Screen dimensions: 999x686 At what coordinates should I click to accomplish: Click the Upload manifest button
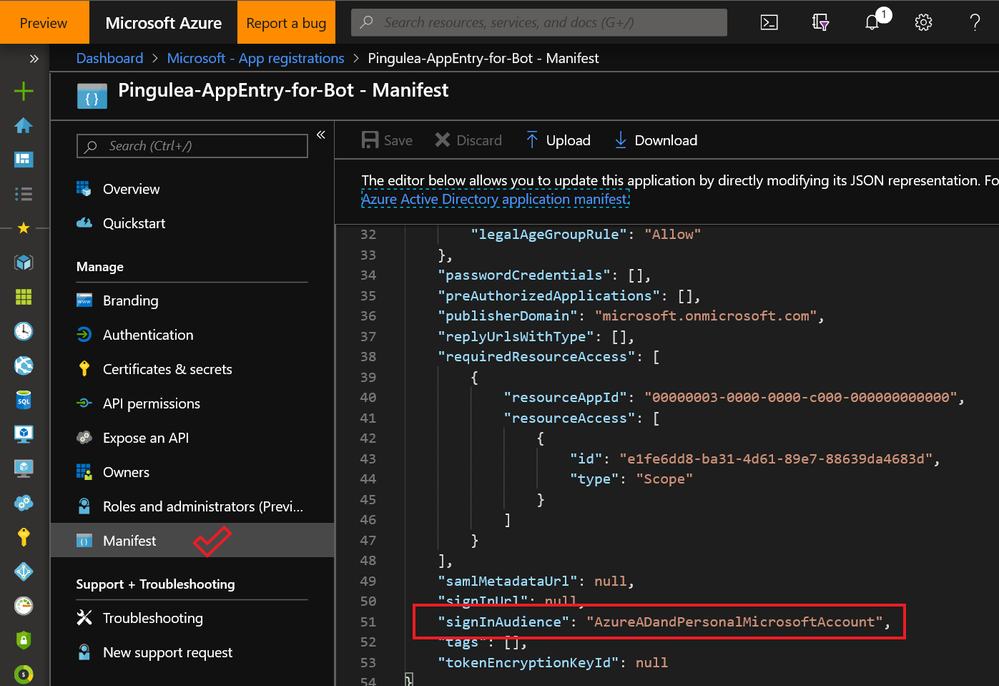point(558,140)
